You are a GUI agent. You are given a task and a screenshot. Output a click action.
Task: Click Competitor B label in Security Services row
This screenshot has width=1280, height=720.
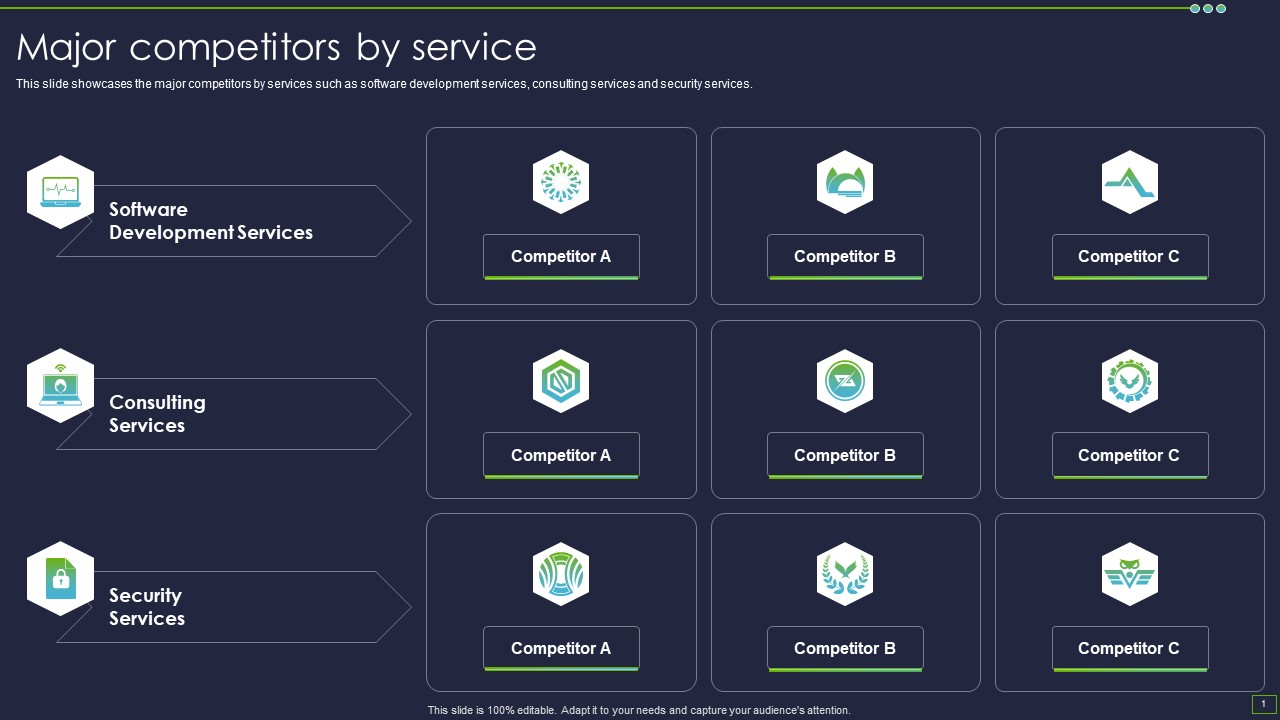[845, 649]
